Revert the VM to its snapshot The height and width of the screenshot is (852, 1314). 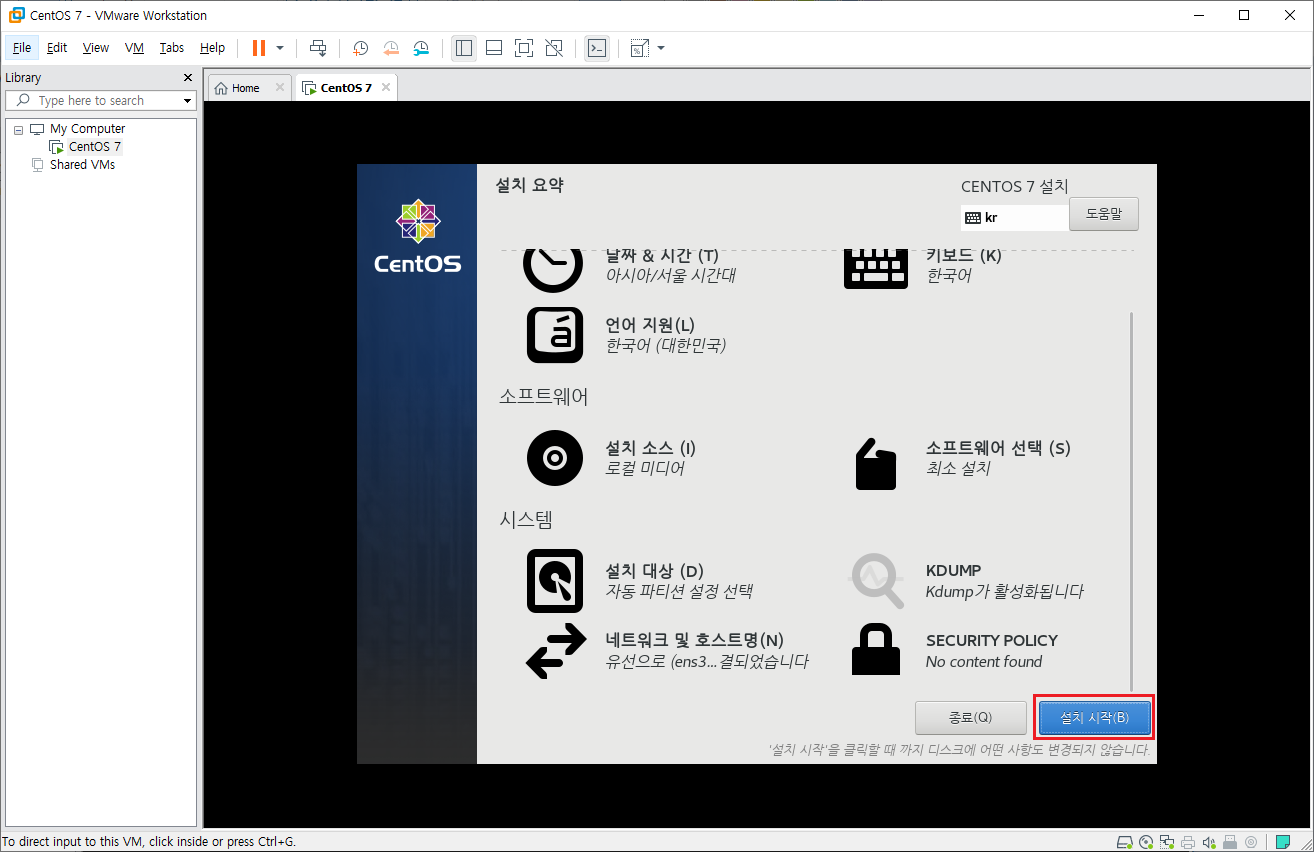point(391,48)
